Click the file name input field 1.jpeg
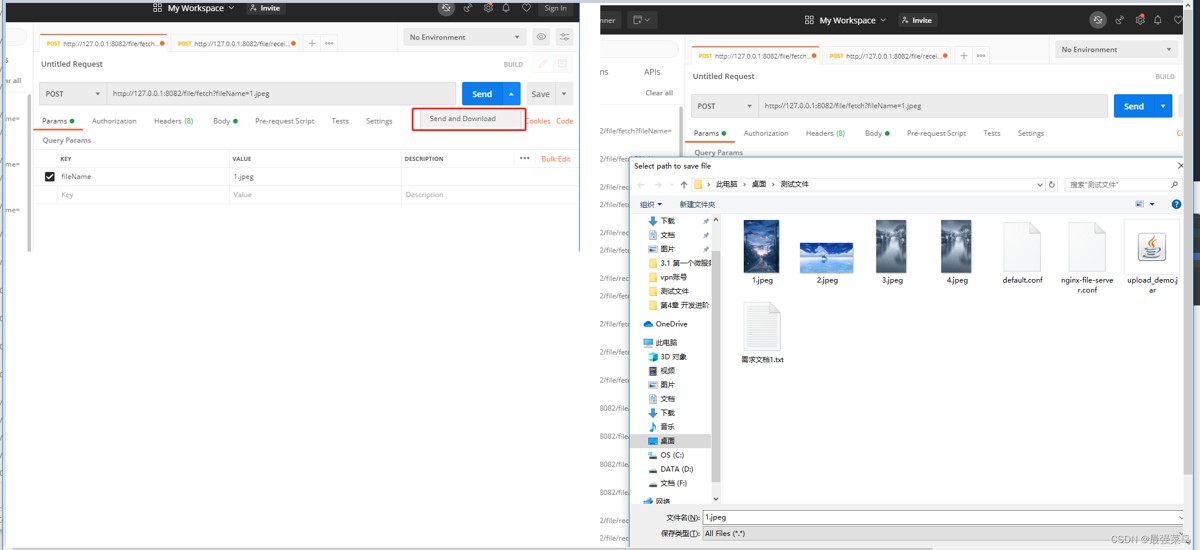Screen dimensions: 1200x550 tap(943, 517)
